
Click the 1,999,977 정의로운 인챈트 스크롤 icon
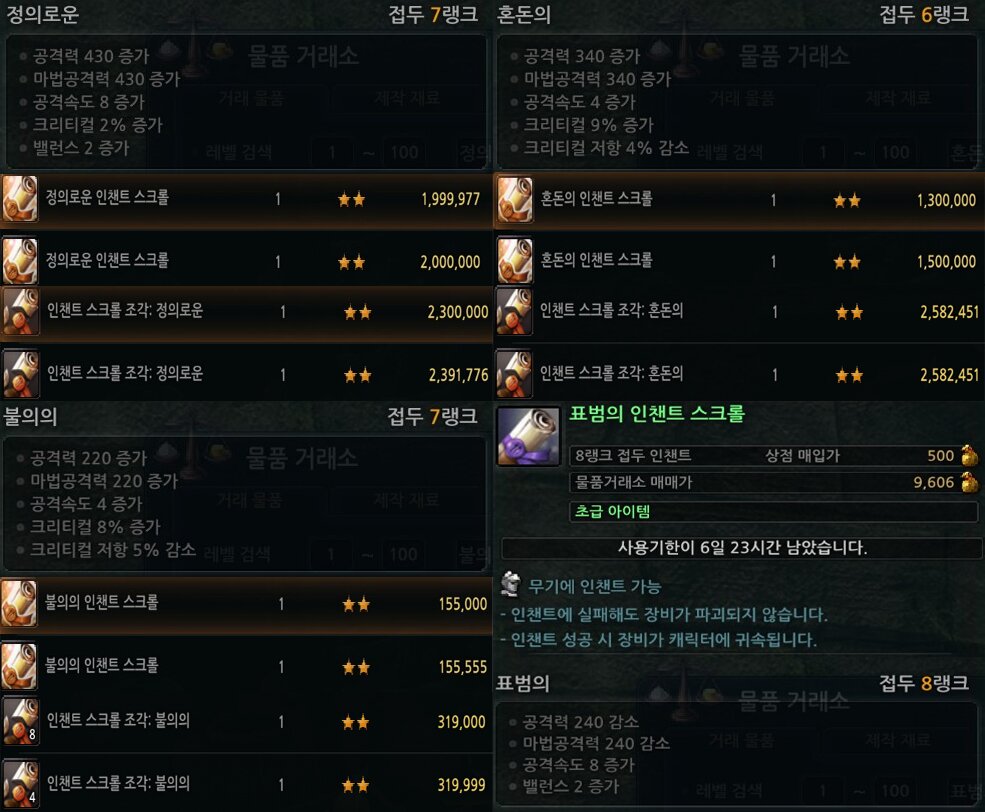(x=20, y=199)
